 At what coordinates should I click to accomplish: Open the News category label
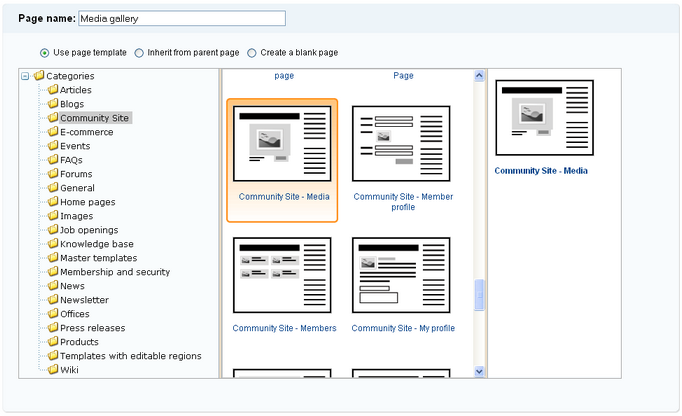point(72,286)
